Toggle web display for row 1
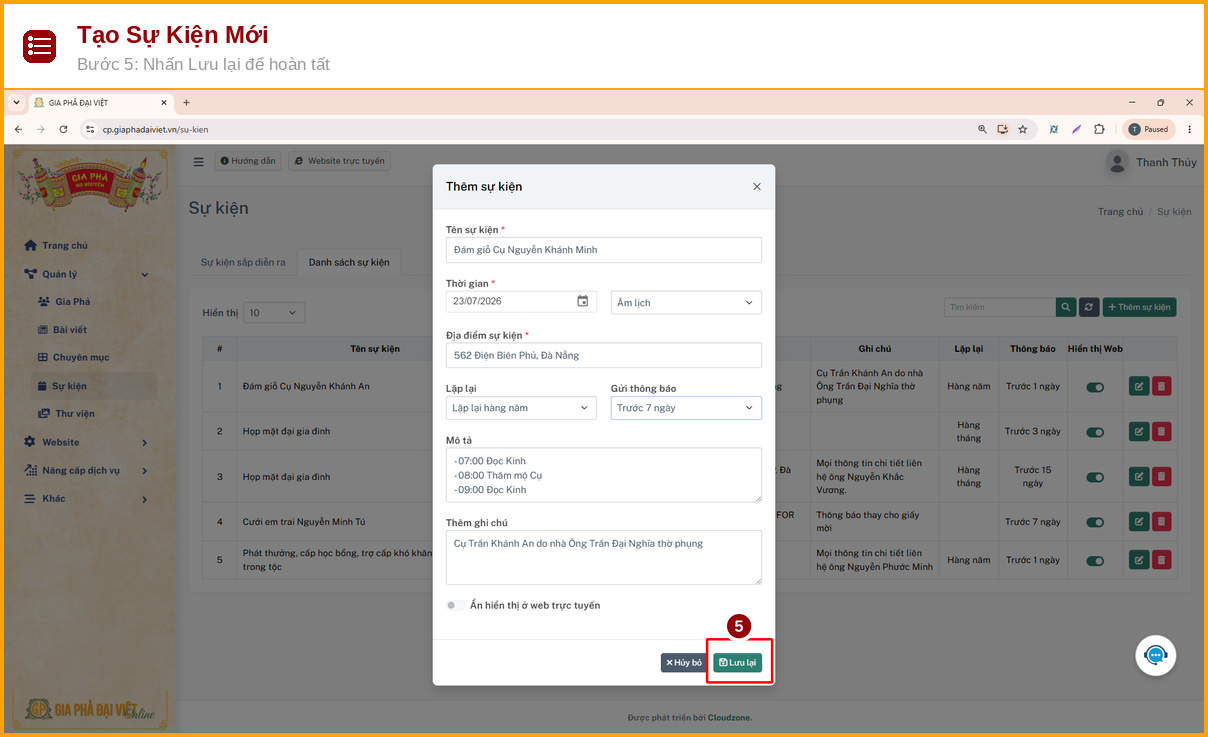The image size is (1208, 737). [1095, 386]
